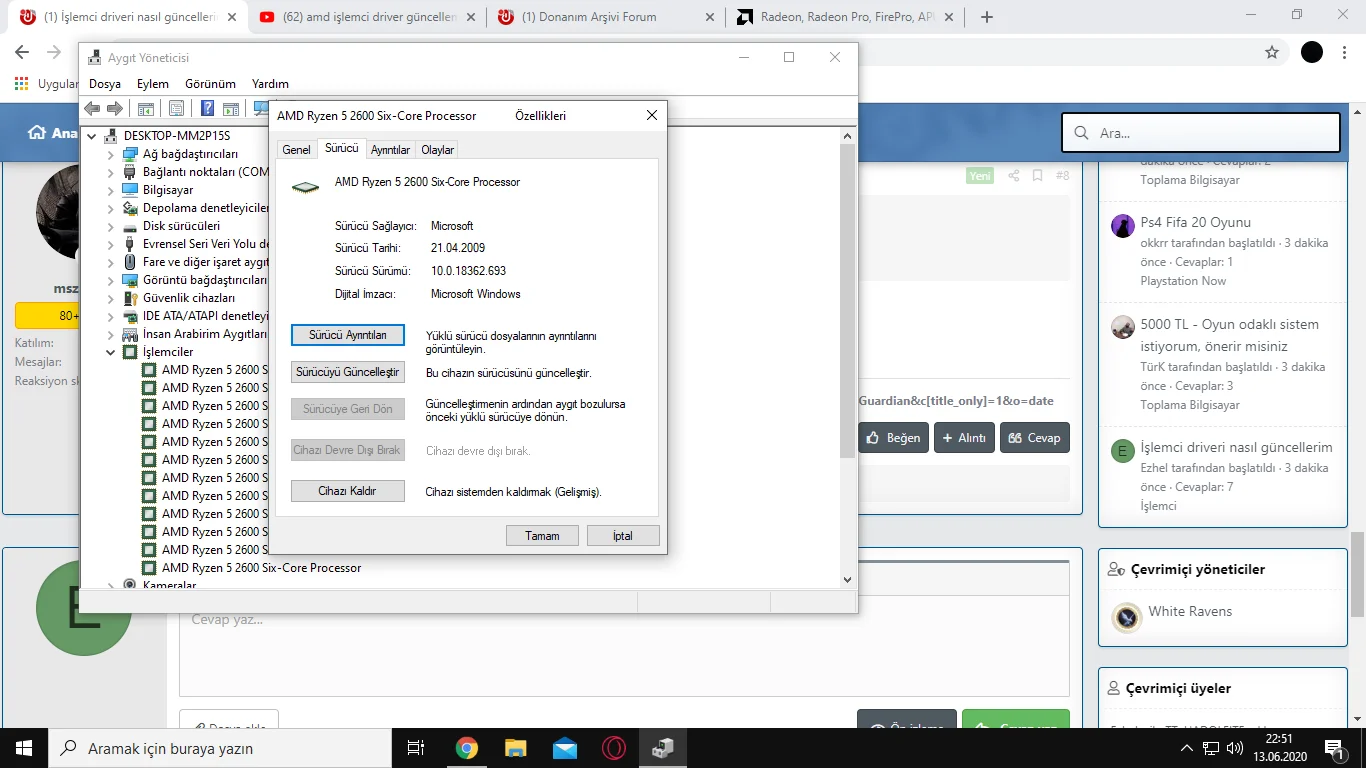Open the 5000 TL Oyun odaklı sistem thread
Screen dimensions: 1366x768
point(1230,335)
